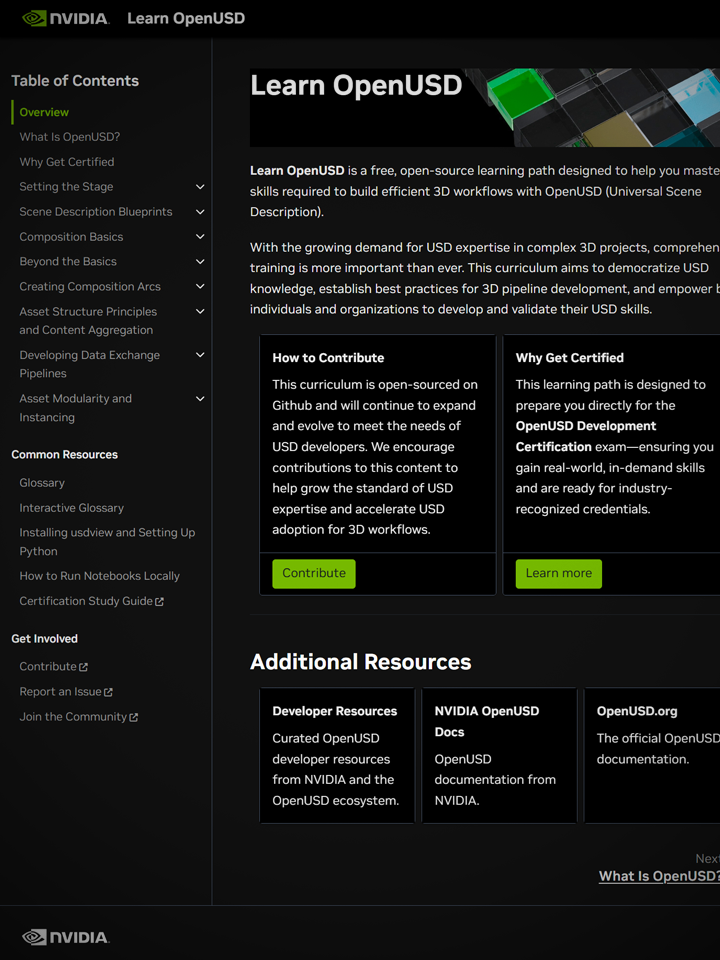Open Developing Data Exchange Pipelines link
Viewport: 720px width, 960px height.
(89, 364)
